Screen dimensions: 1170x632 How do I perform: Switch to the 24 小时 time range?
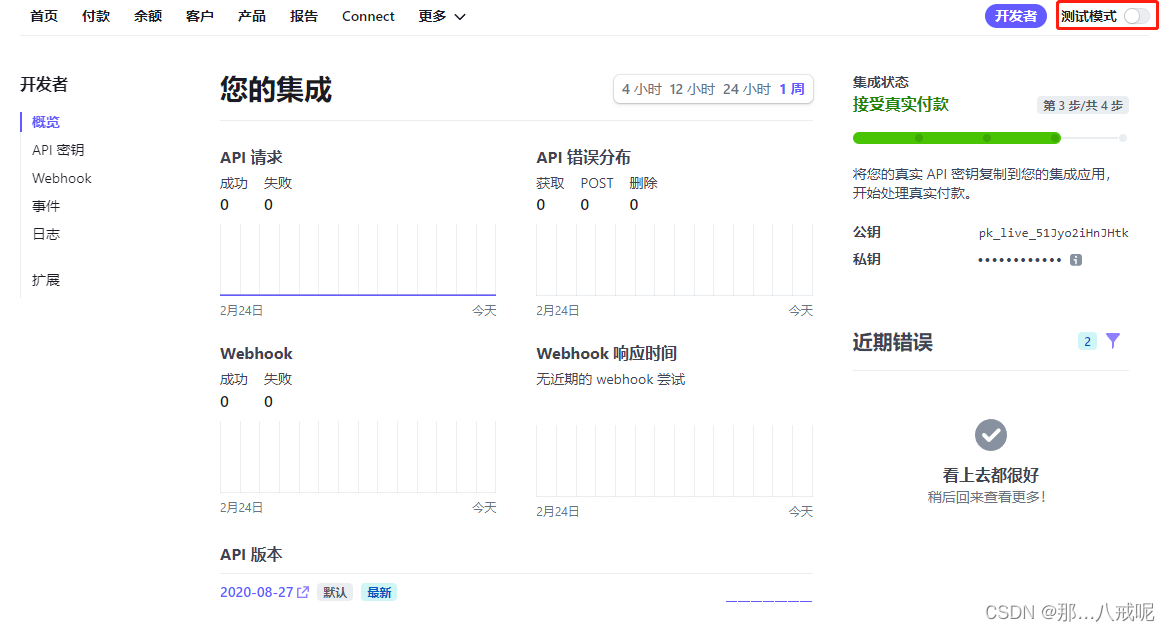tap(745, 88)
